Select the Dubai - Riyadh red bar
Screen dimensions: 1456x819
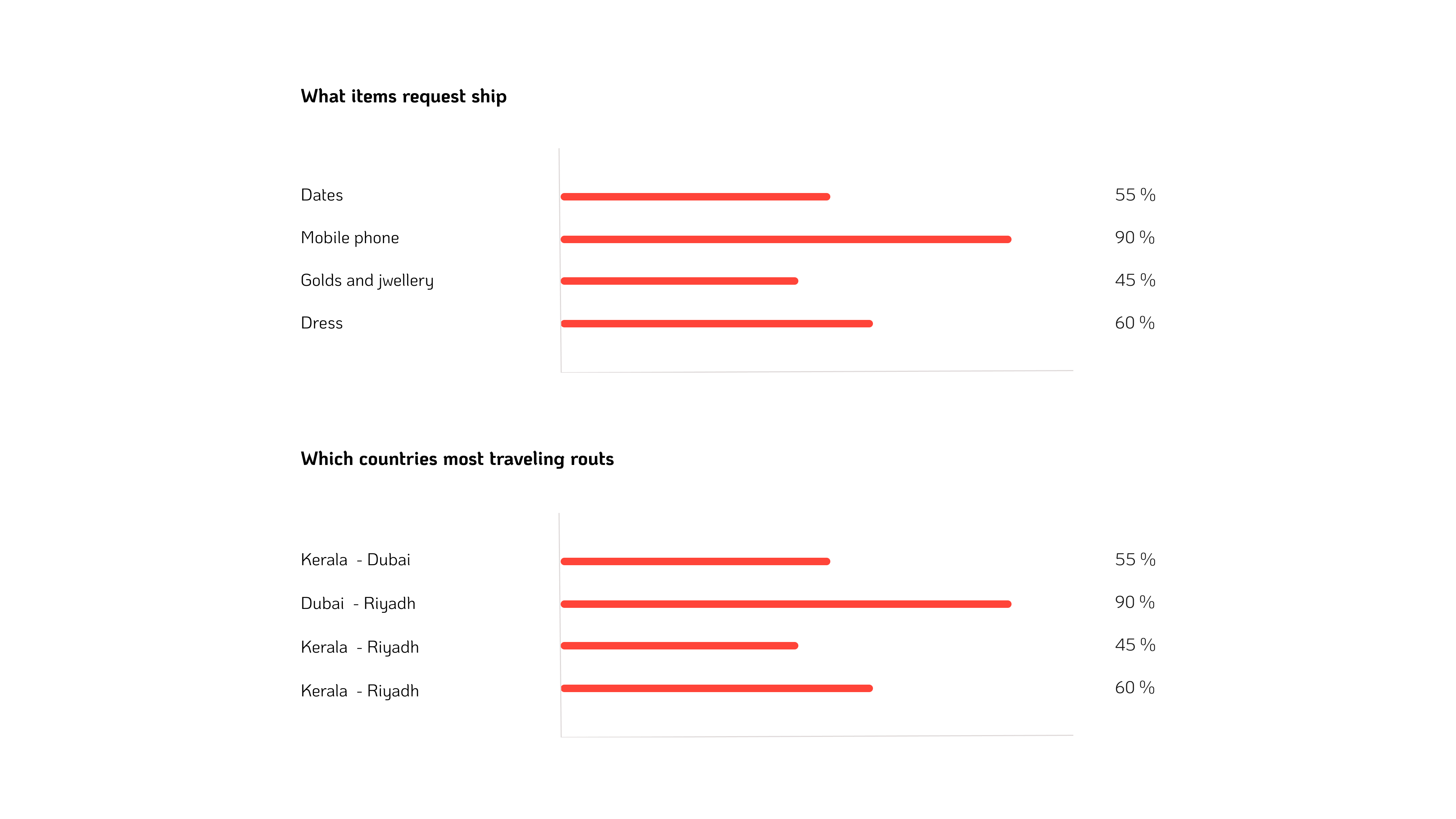coord(786,604)
